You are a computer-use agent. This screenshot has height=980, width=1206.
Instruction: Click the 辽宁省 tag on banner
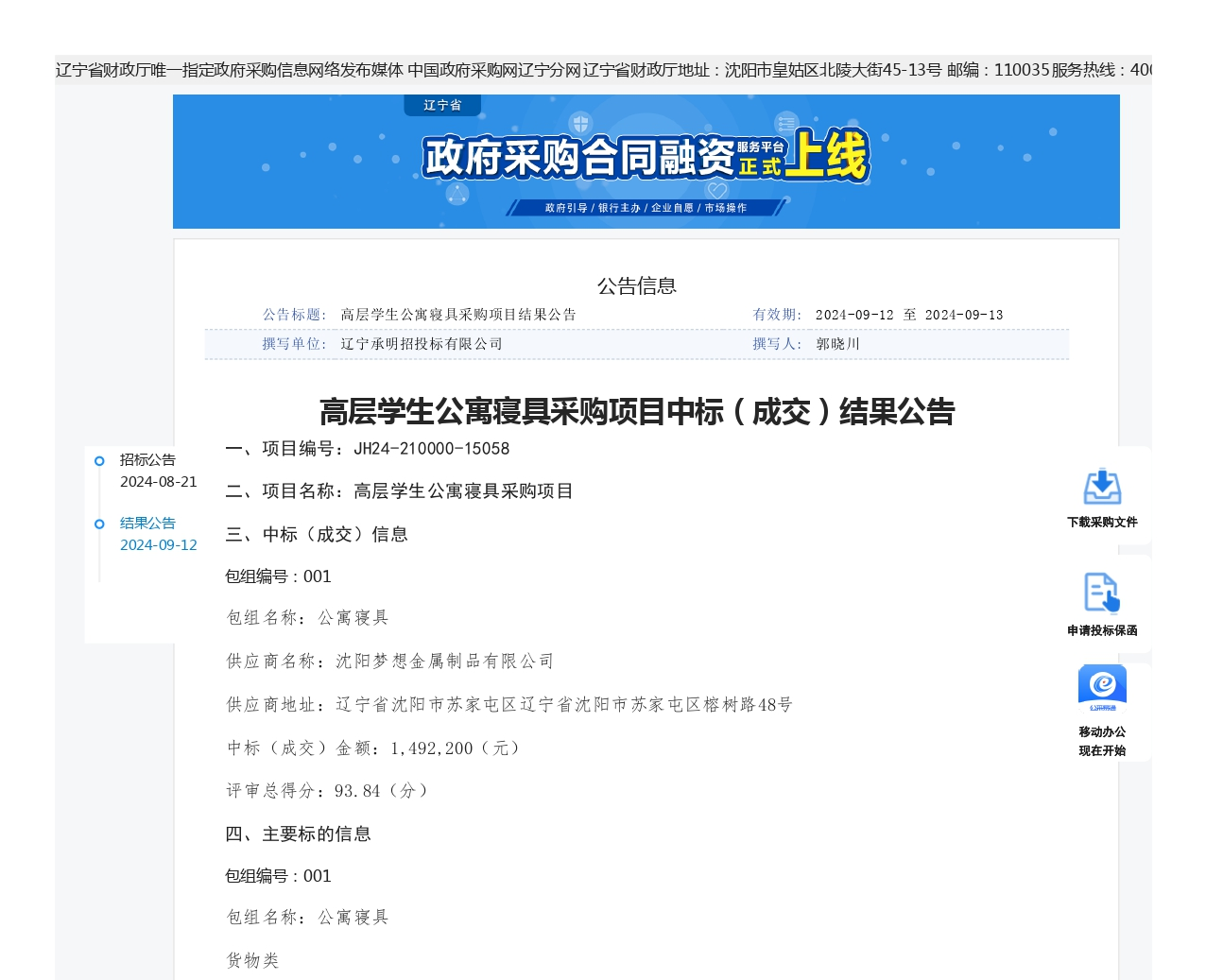coord(442,105)
